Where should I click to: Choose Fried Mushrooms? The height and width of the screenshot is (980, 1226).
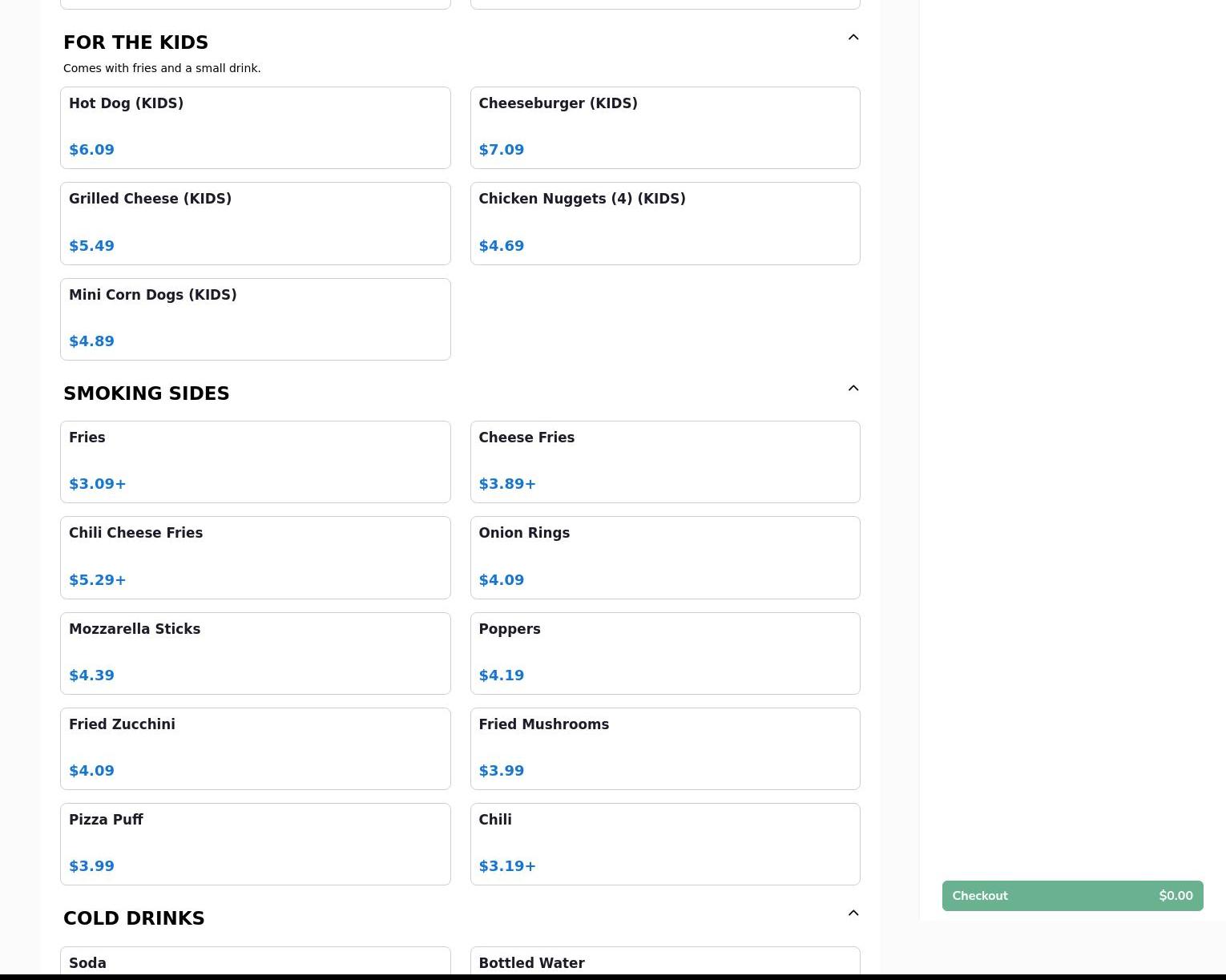(x=664, y=748)
